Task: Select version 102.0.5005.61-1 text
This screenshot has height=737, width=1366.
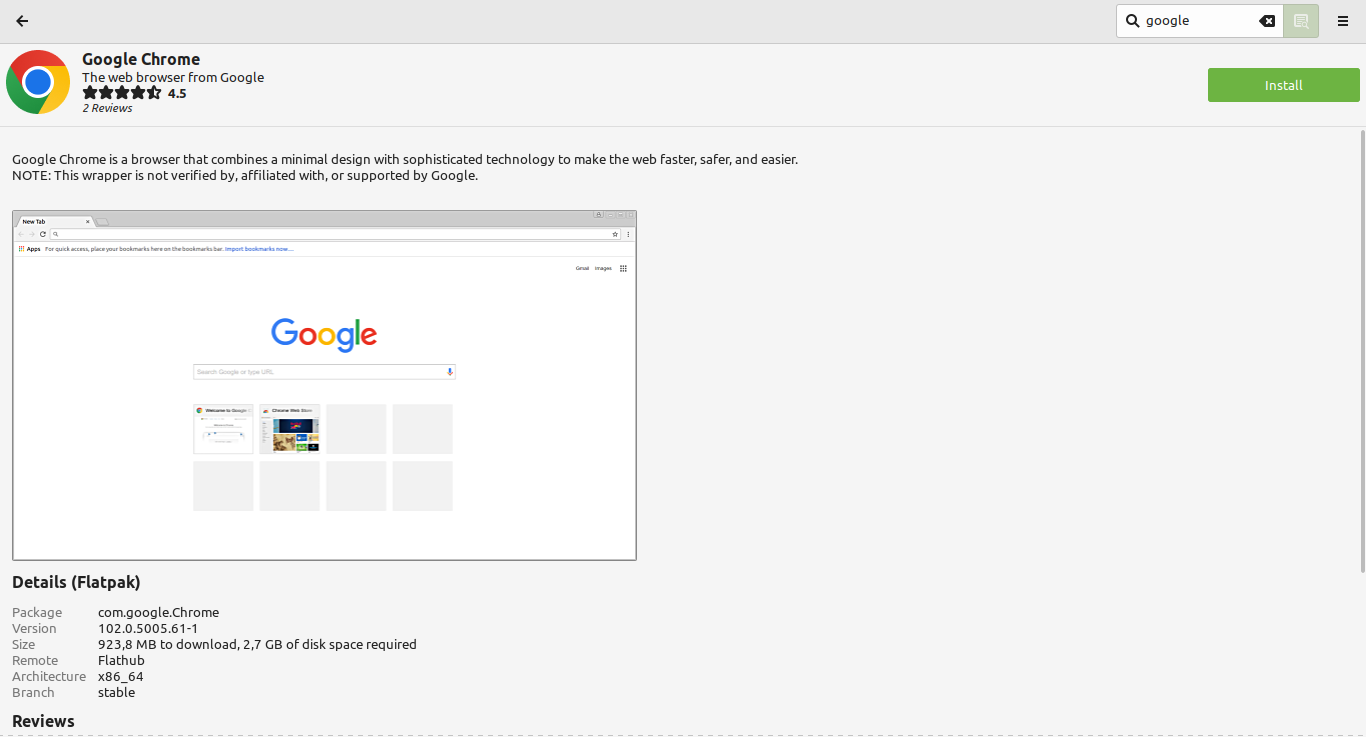Action: pyautogui.click(x=148, y=628)
